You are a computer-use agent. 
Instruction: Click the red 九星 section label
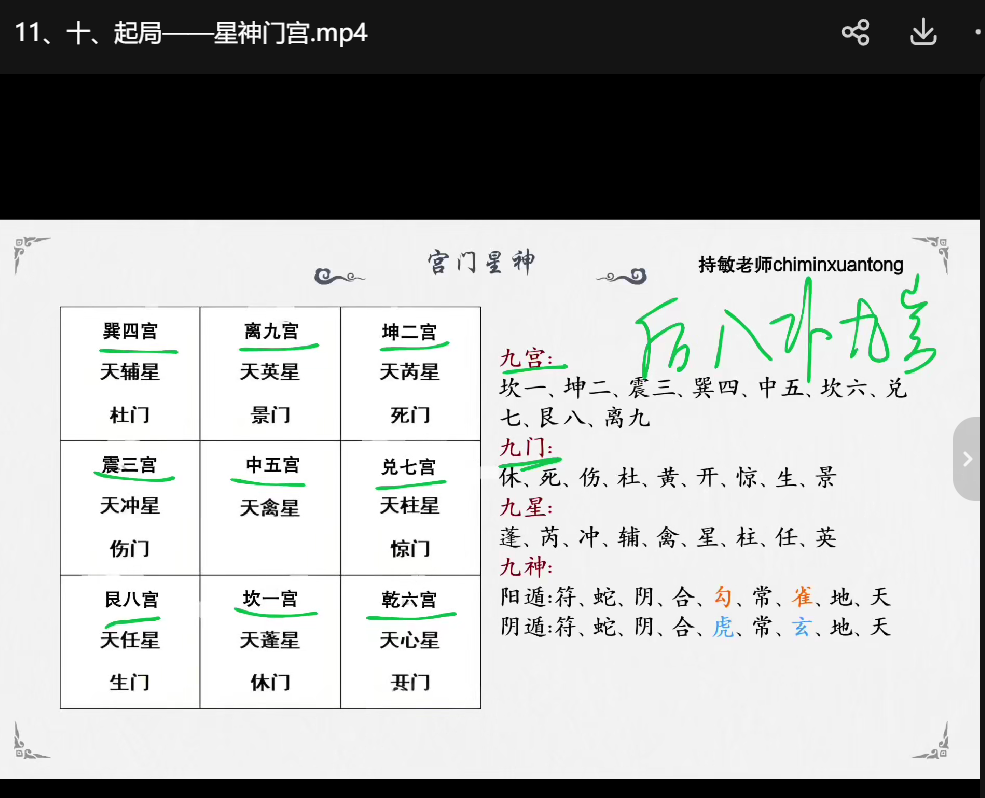[525, 507]
